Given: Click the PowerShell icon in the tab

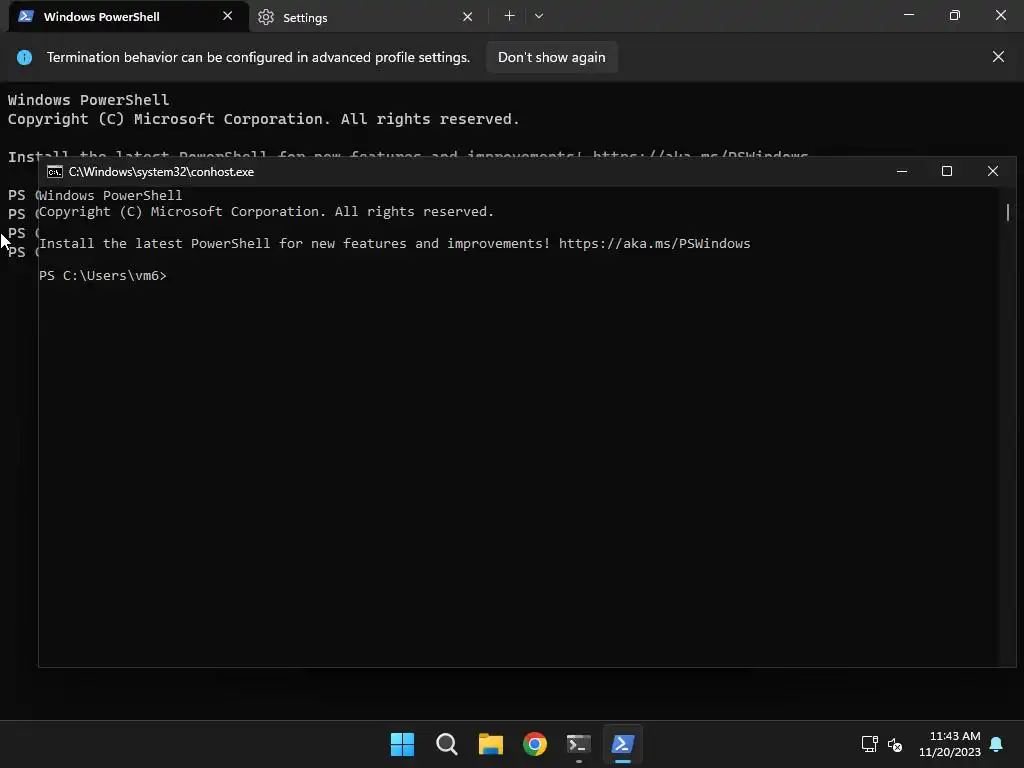Looking at the screenshot, I should [x=26, y=16].
